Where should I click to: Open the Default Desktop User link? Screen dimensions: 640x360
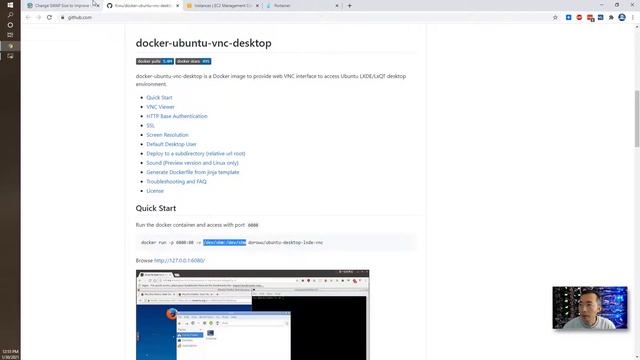pyautogui.click(x=171, y=144)
